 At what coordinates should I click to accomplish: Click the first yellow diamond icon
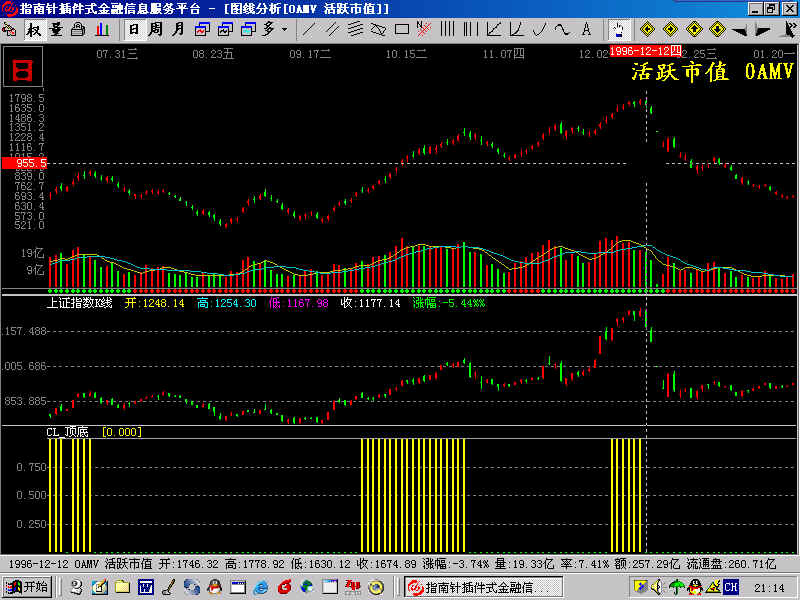point(647,30)
